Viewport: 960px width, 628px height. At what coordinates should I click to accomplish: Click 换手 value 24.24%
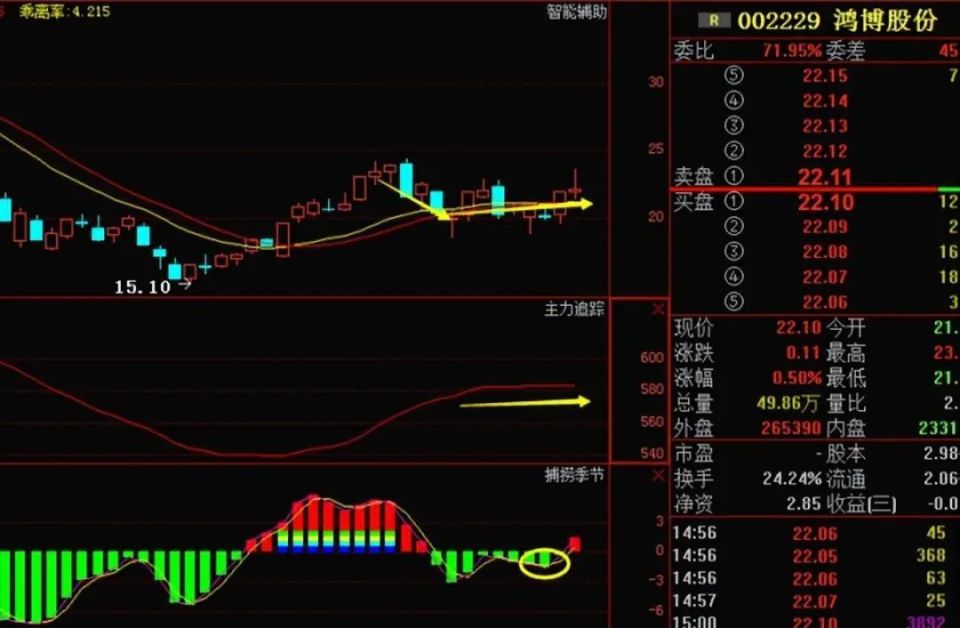tap(792, 479)
